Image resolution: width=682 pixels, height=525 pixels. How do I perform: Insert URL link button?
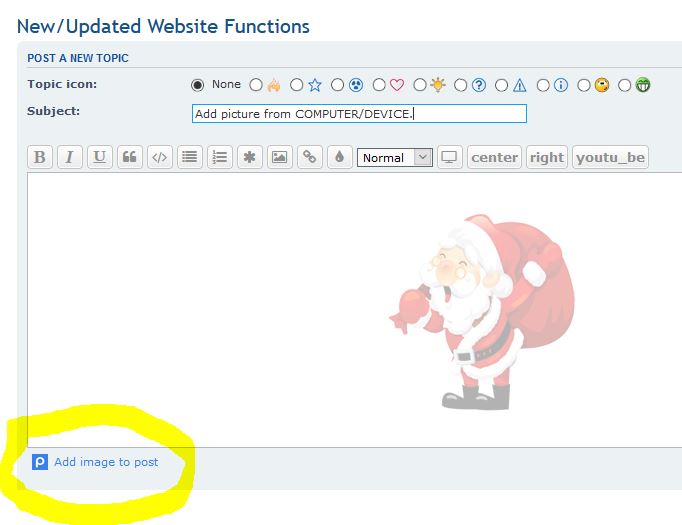point(310,157)
